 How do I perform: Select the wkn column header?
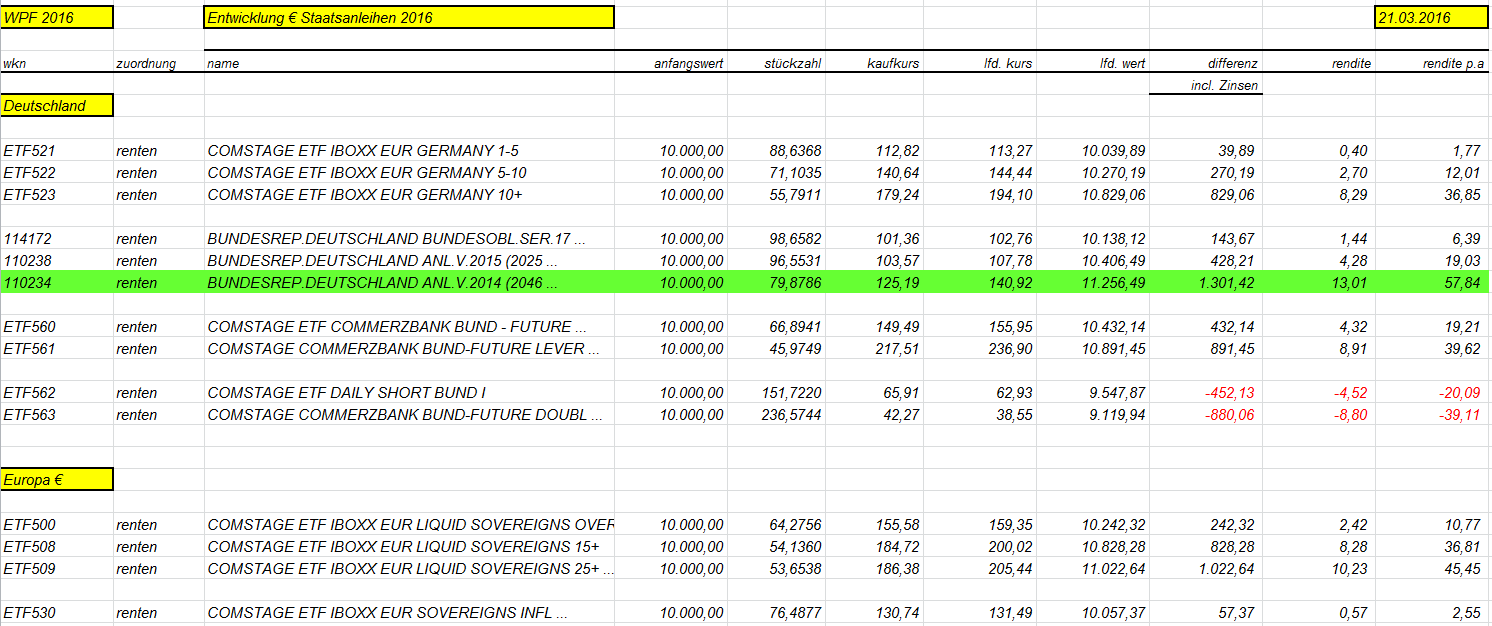pyautogui.click(x=15, y=63)
